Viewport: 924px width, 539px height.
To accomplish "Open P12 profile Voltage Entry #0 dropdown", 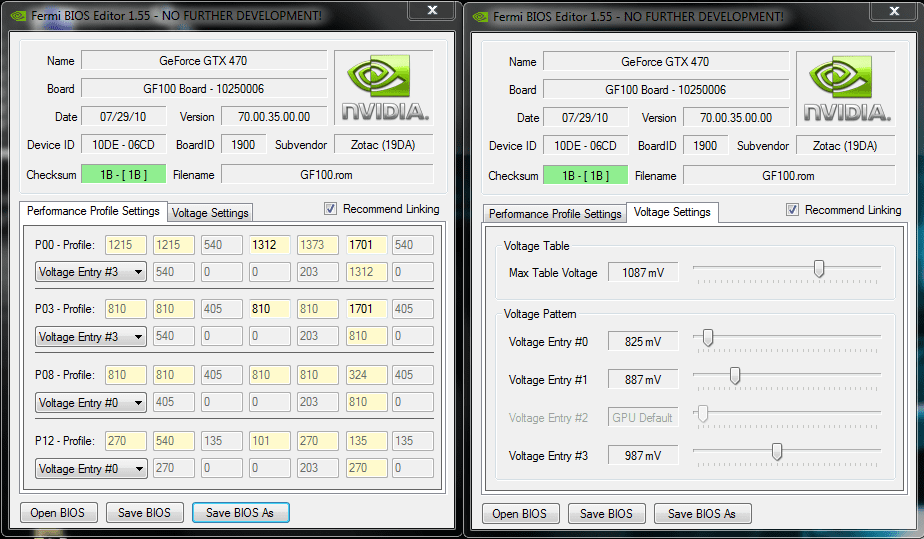I will 91,468.
